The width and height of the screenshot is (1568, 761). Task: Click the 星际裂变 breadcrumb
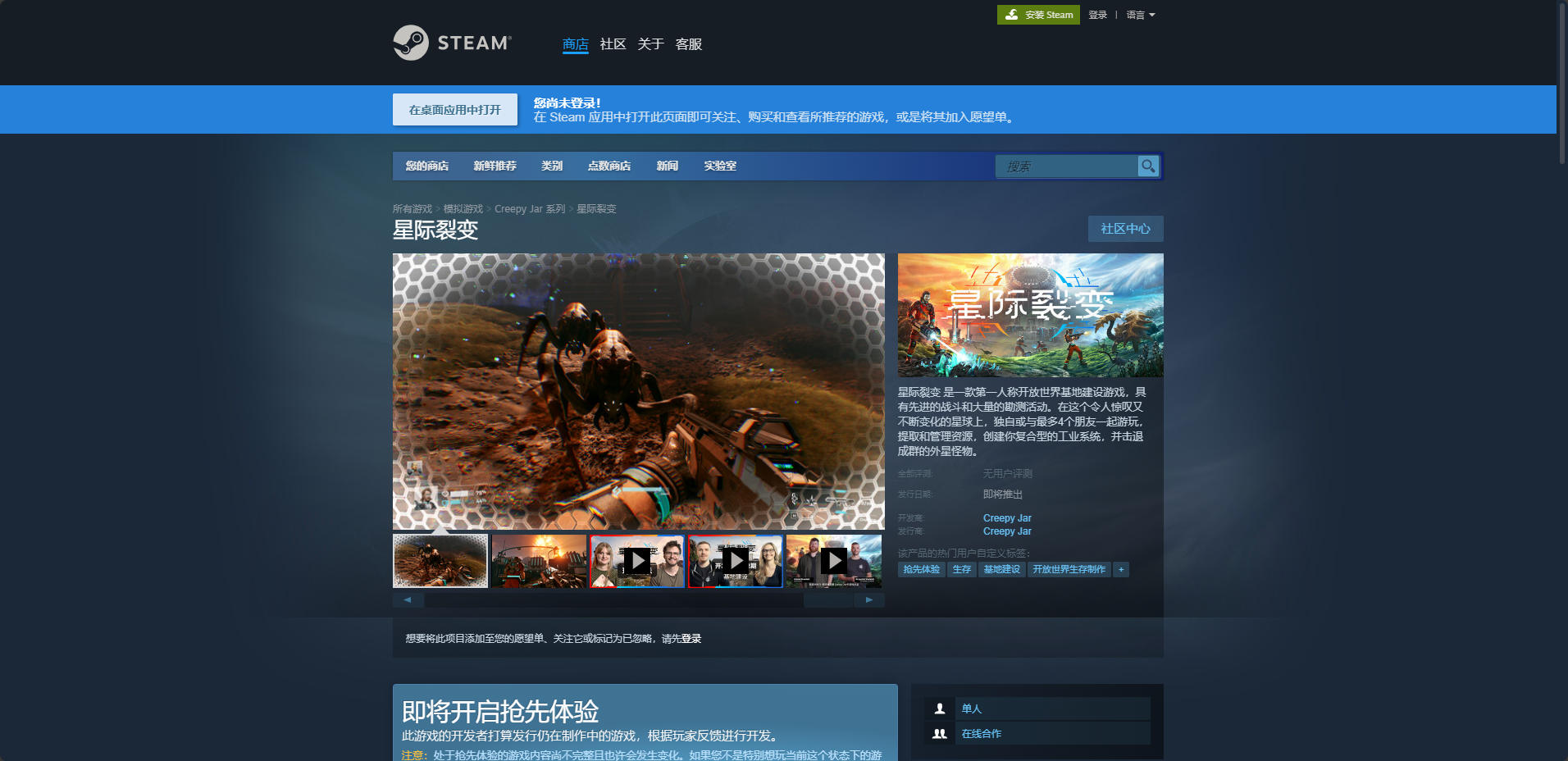click(x=596, y=209)
